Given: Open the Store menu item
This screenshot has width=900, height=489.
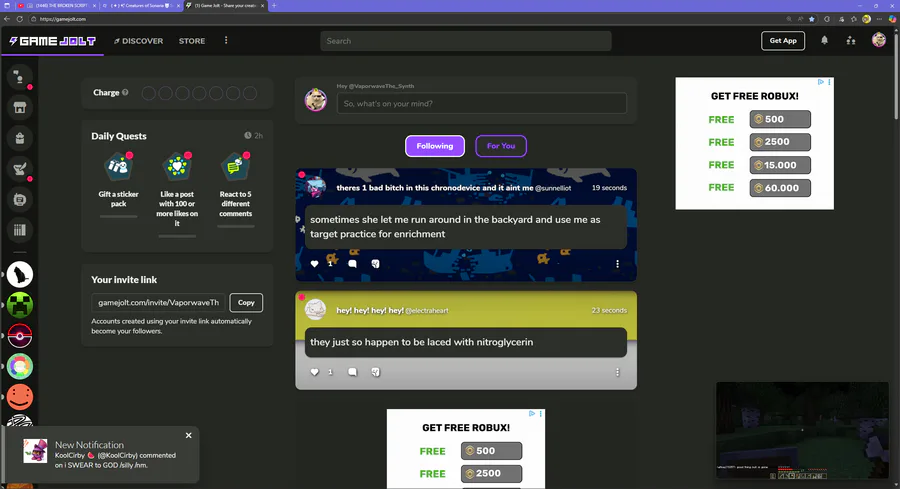Looking at the screenshot, I should [192, 41].
